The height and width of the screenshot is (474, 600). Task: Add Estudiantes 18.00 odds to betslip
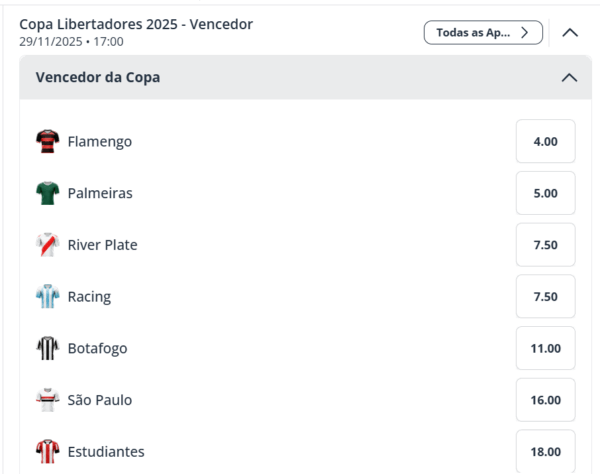[x=545, y=451]
